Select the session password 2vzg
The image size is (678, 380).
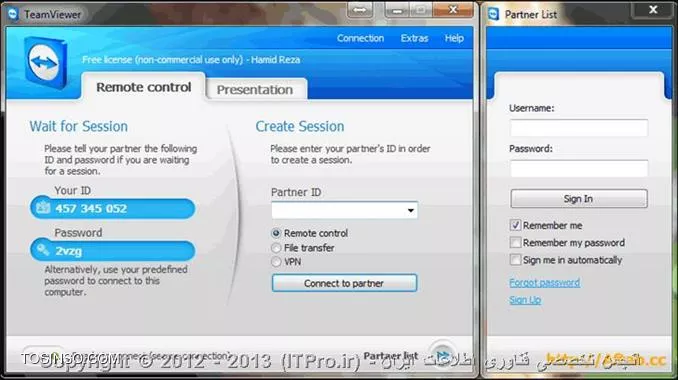68,251
